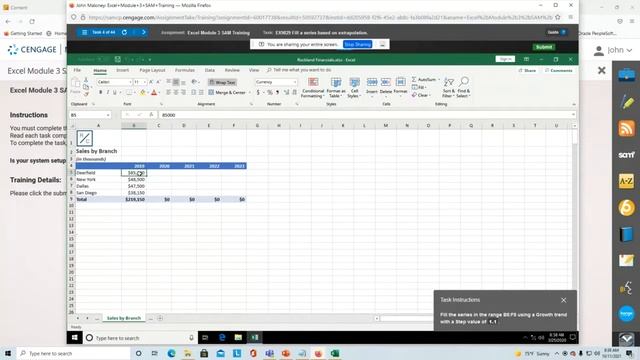Toggle Wrap Text

coord(222,82)
